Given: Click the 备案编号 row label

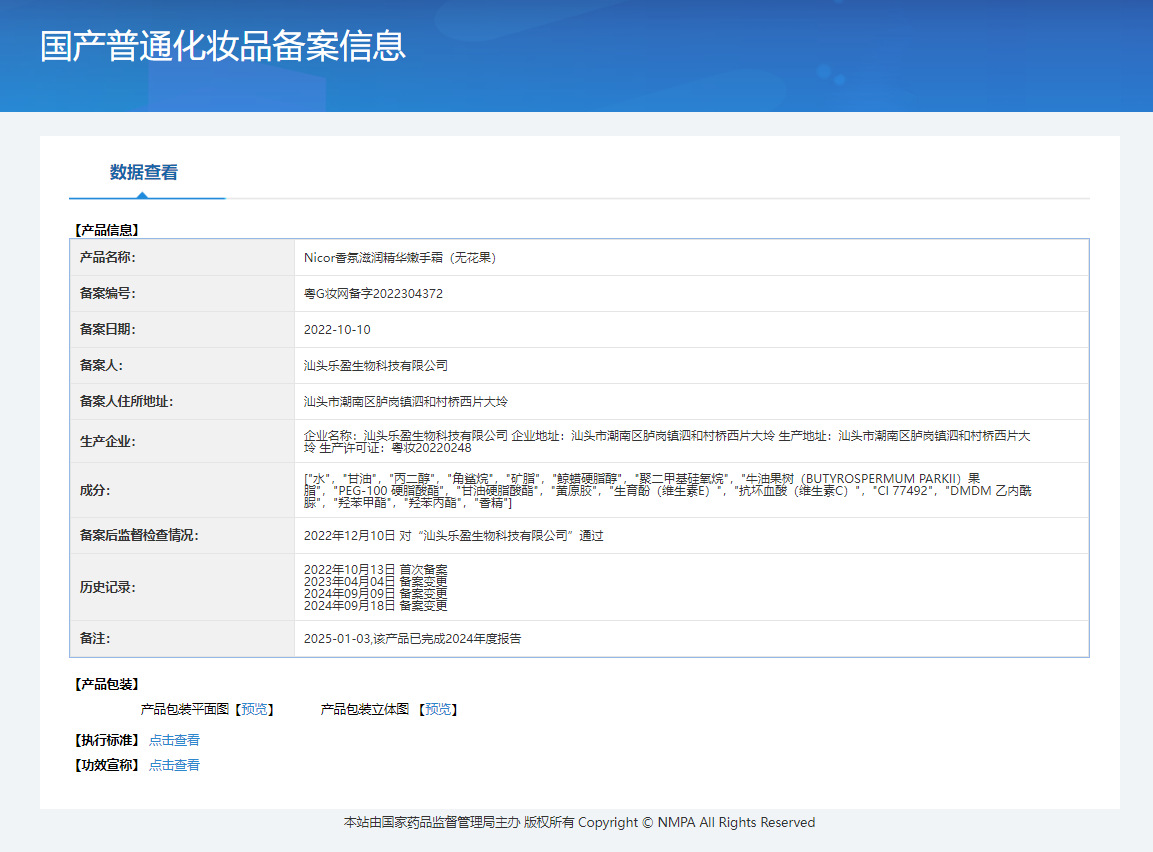Looking at the screenshot, I should (107, 293).
